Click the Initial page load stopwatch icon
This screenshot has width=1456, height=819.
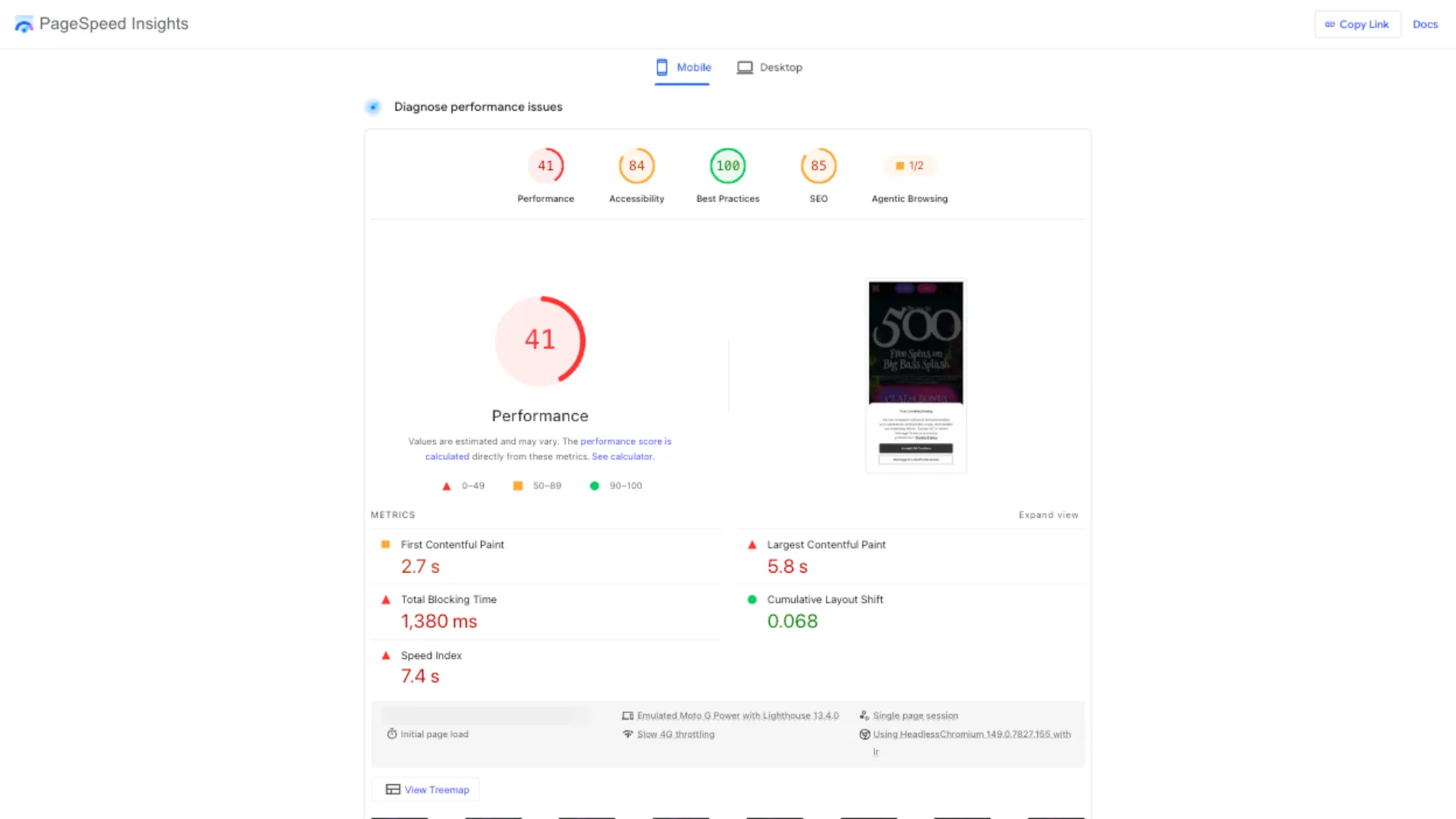pos(392,734)
